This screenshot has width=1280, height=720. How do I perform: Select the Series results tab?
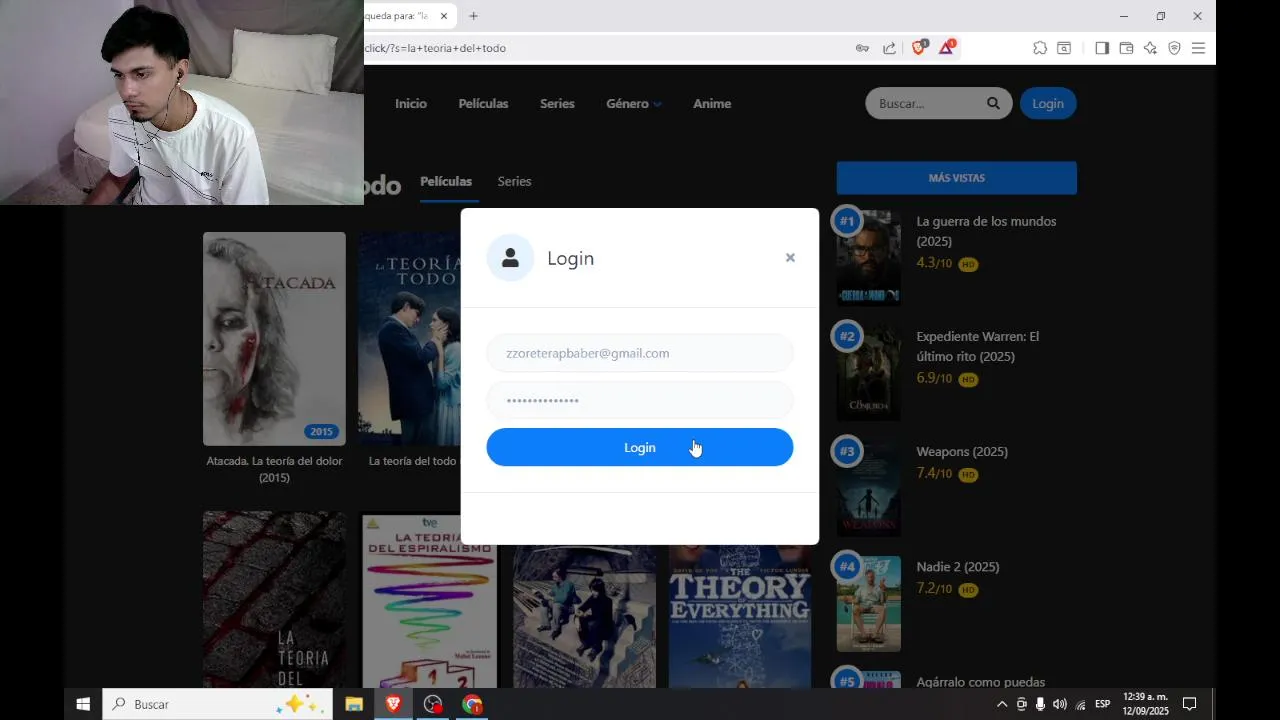click(514, 181)
